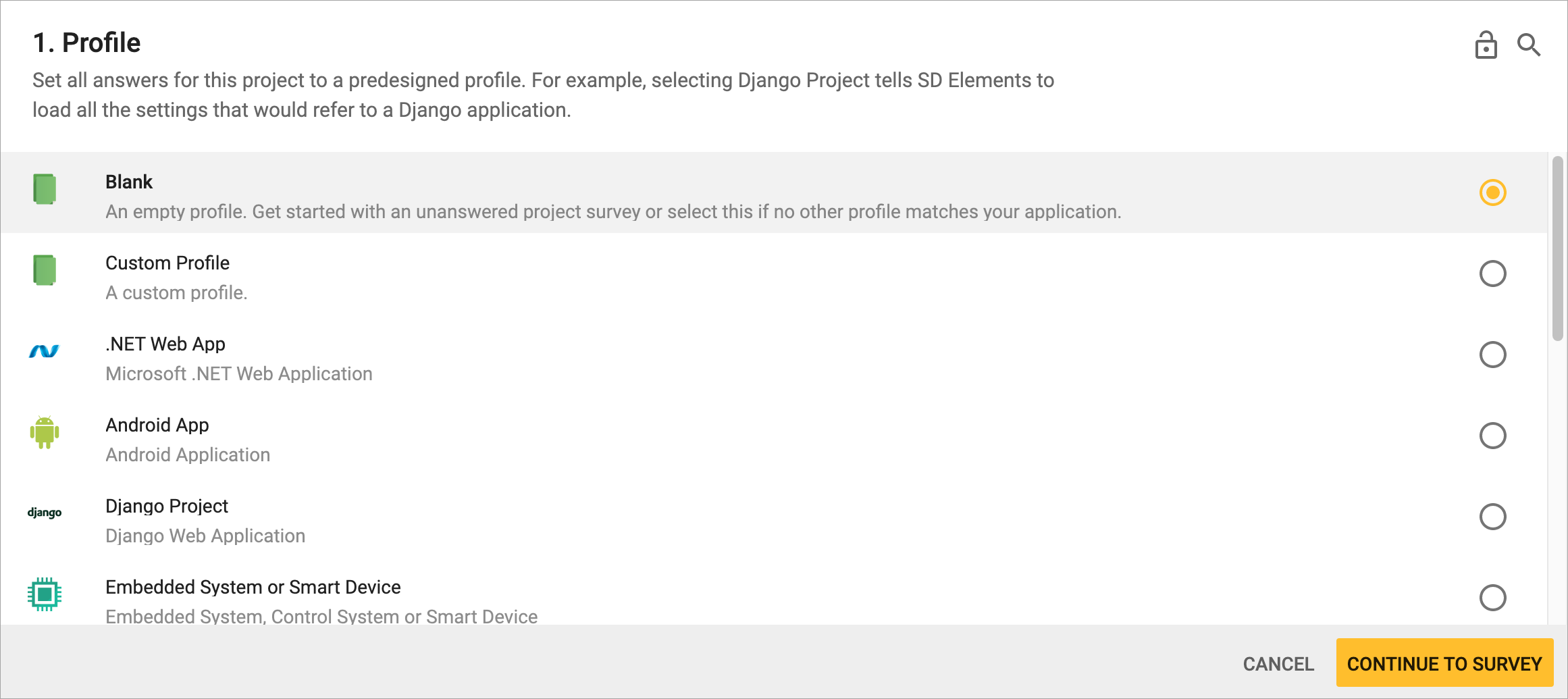The height and width of the screenshot is (699, 1568).
Task: Click the Custom Profile book icon
Action: pyautogui.click(x=45, y=271)
